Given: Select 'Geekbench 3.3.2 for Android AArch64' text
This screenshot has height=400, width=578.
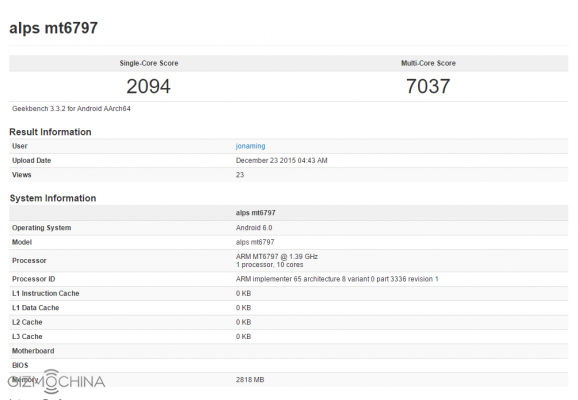Looking at the screenshot, I should pyautogui.click(x=71, y=108).
